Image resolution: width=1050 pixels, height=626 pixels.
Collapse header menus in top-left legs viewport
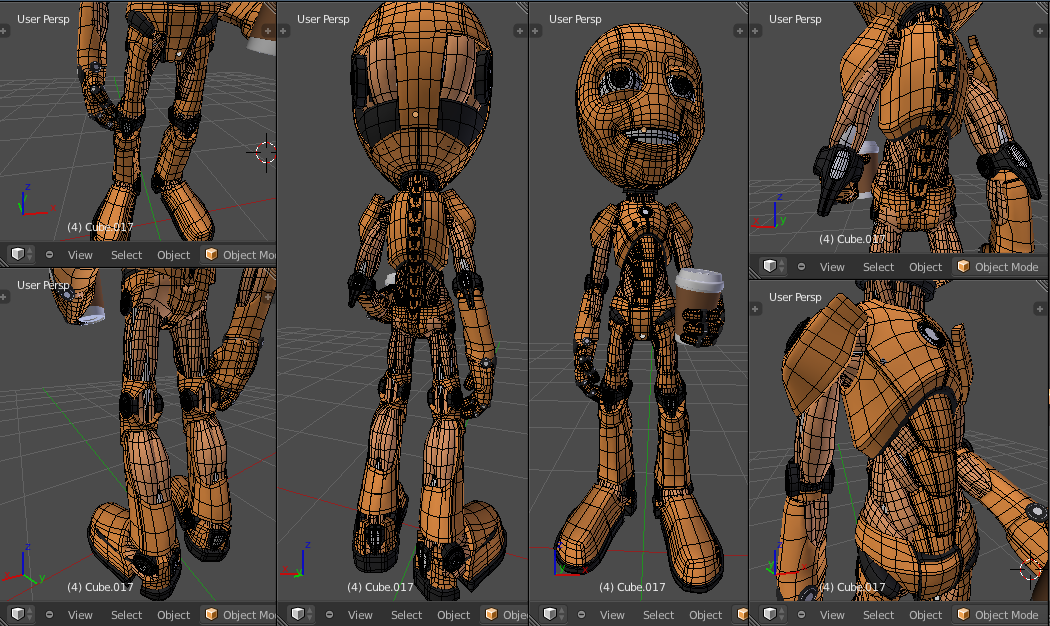tap(50, 254)
